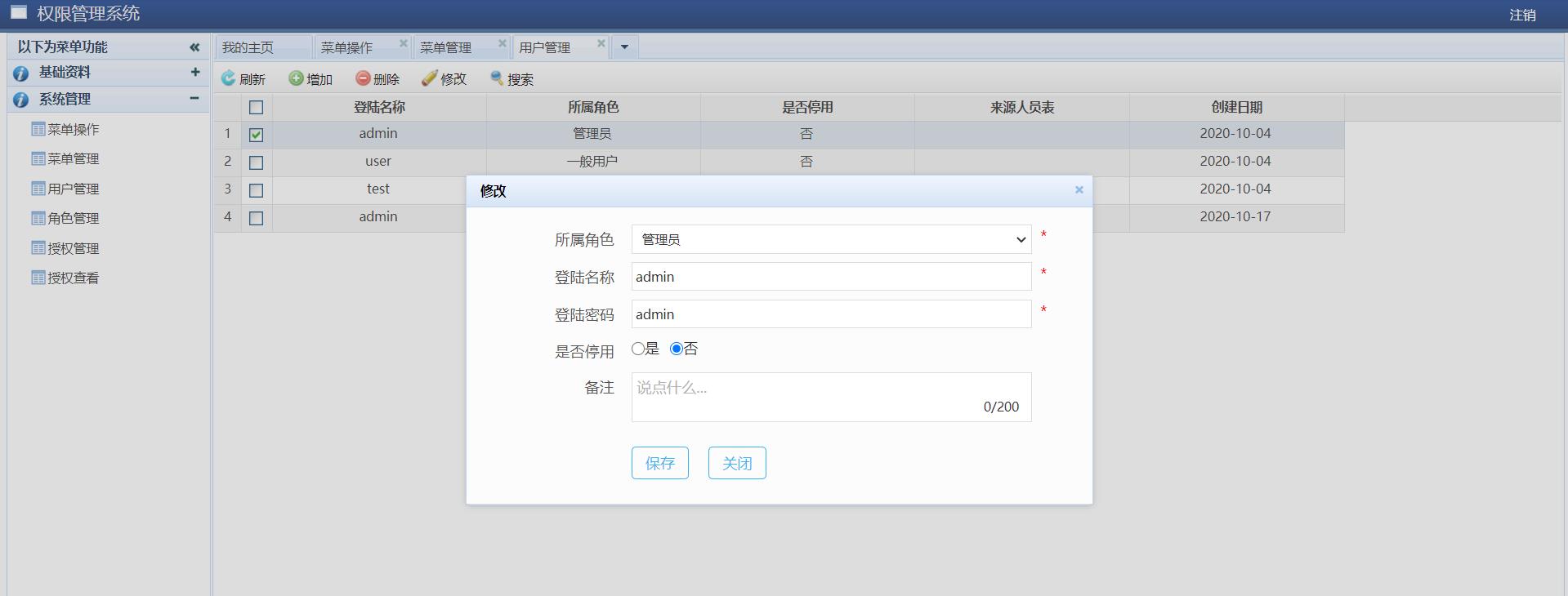Click the 2020-10-17 date cell

coord(1235,216)
